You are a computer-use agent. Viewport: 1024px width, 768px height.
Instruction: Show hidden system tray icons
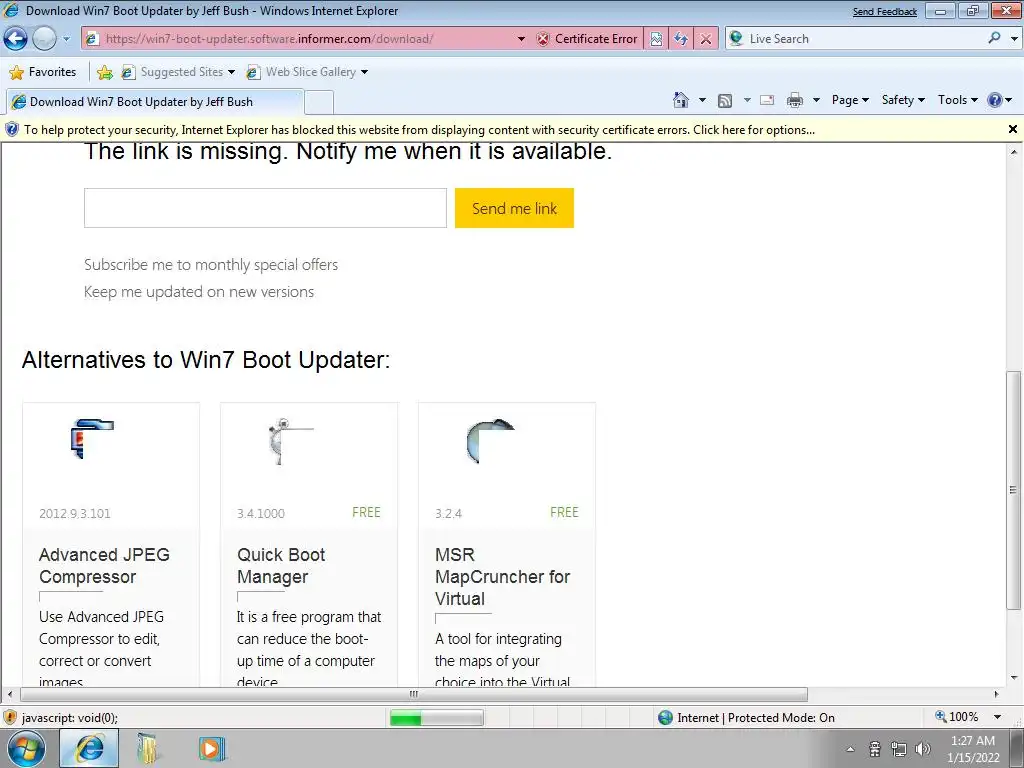[850, 749]
